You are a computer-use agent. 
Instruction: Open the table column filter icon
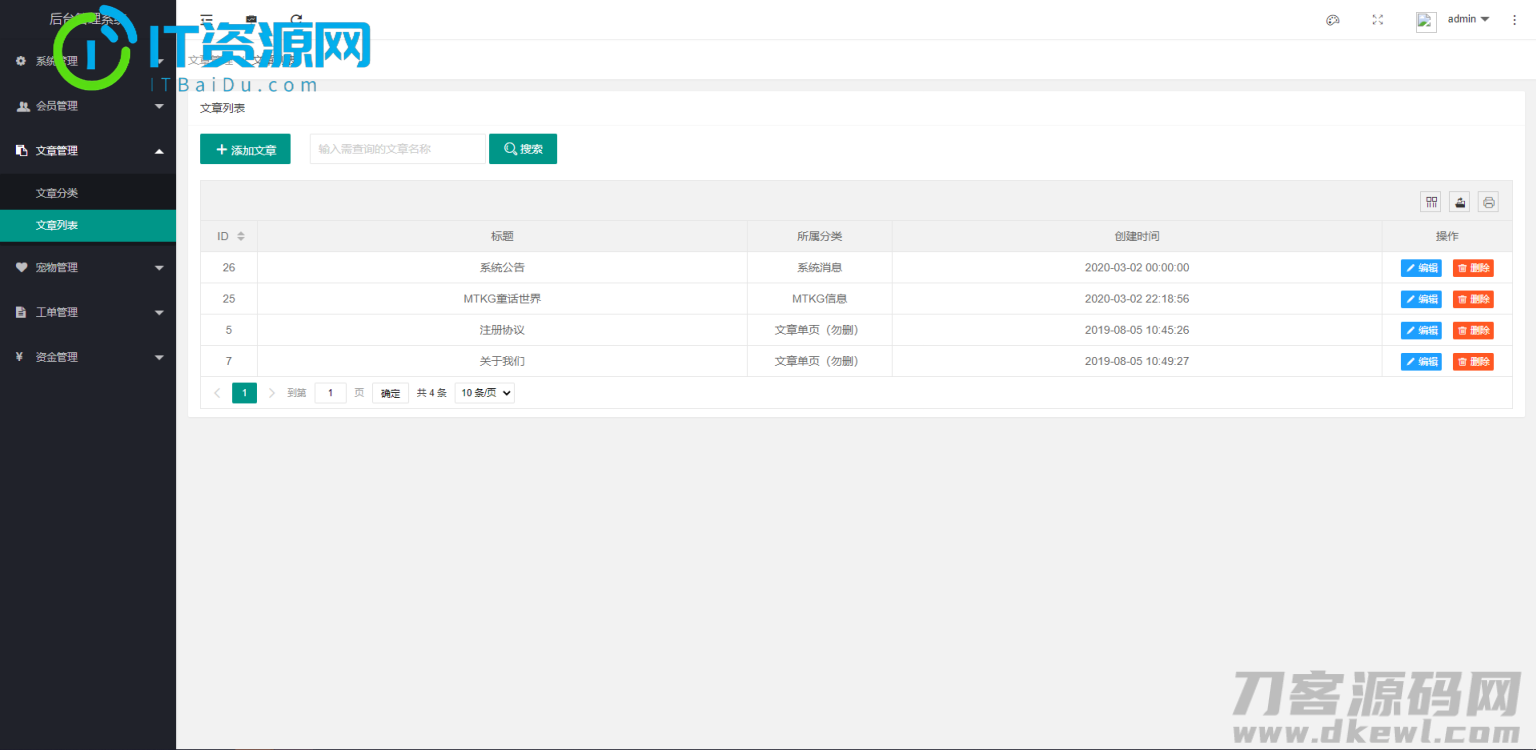[1432, 202]
